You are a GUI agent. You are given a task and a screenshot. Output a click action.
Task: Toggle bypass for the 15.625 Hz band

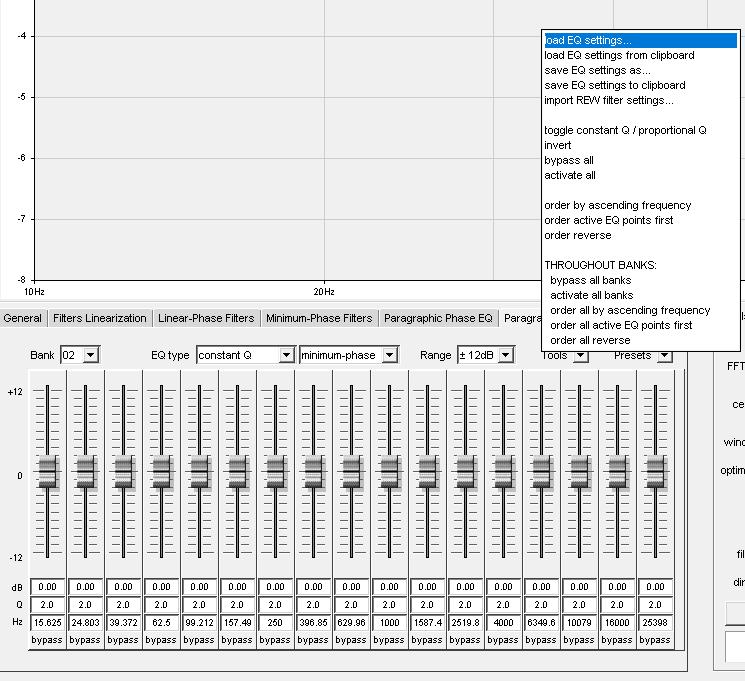click(47, 640)
